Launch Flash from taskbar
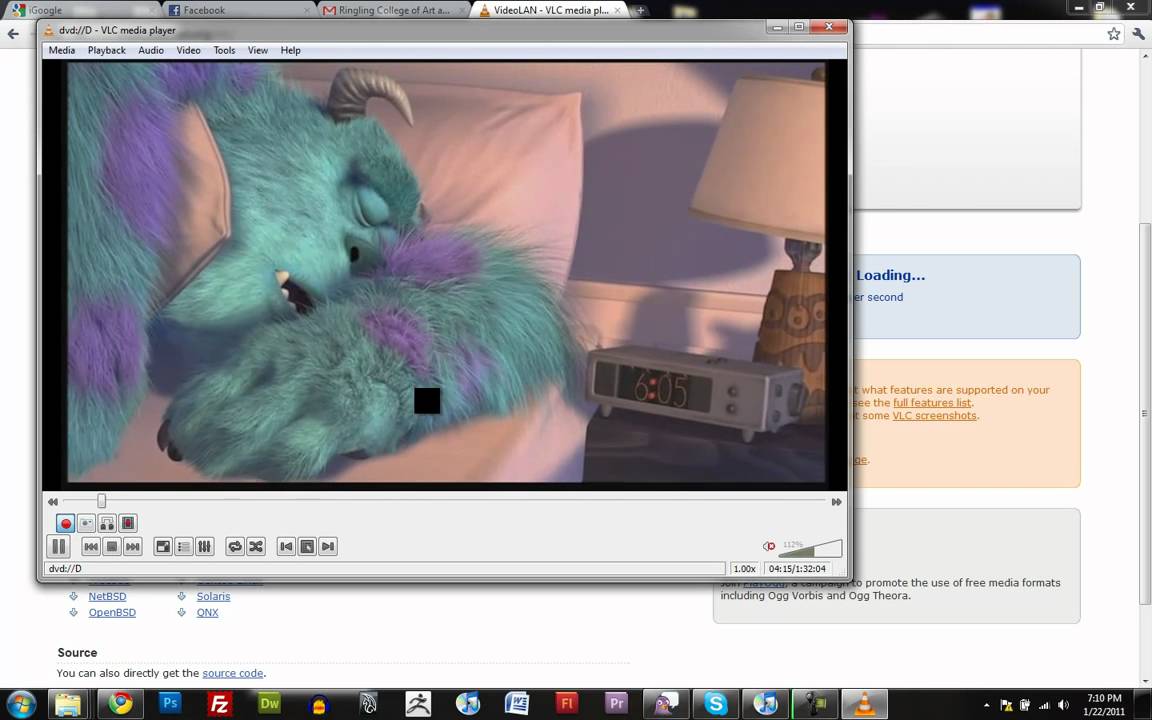The height and width of the screenshot is (720, 1152). pos(566,704)
